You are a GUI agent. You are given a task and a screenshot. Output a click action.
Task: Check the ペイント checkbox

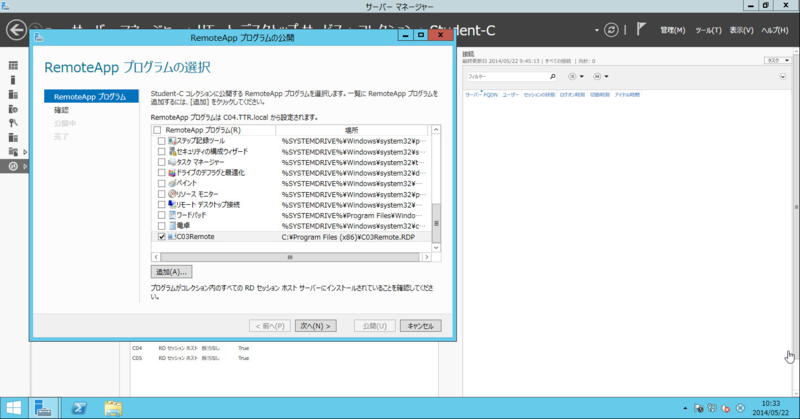pyautogui.click(x=162, y=183)
